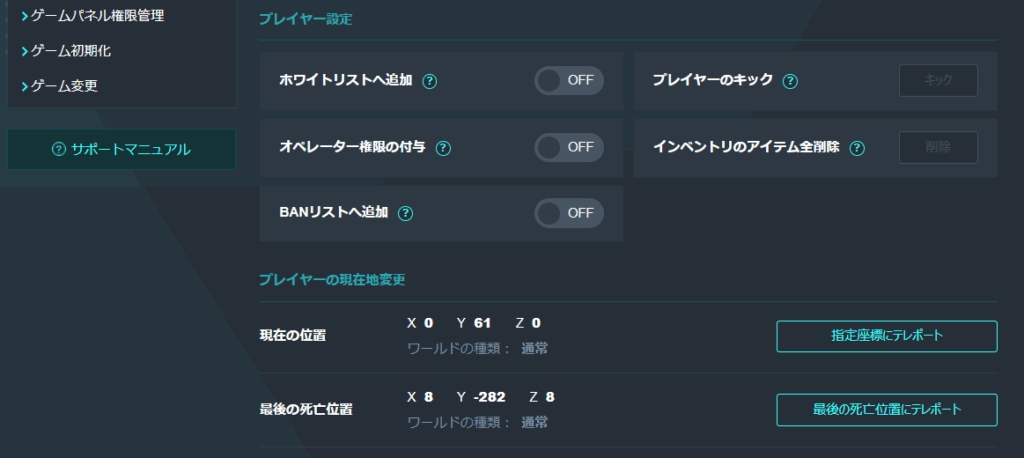Click the 最後の死亡位置にテレポート button
This screenshot has height=458, width=1024.
point(886,410)
